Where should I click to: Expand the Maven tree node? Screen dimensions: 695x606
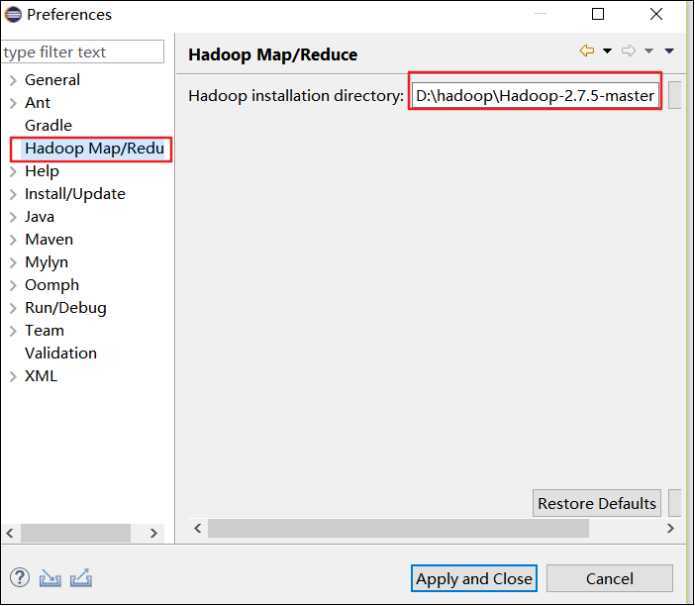click(x=13, y=240)
